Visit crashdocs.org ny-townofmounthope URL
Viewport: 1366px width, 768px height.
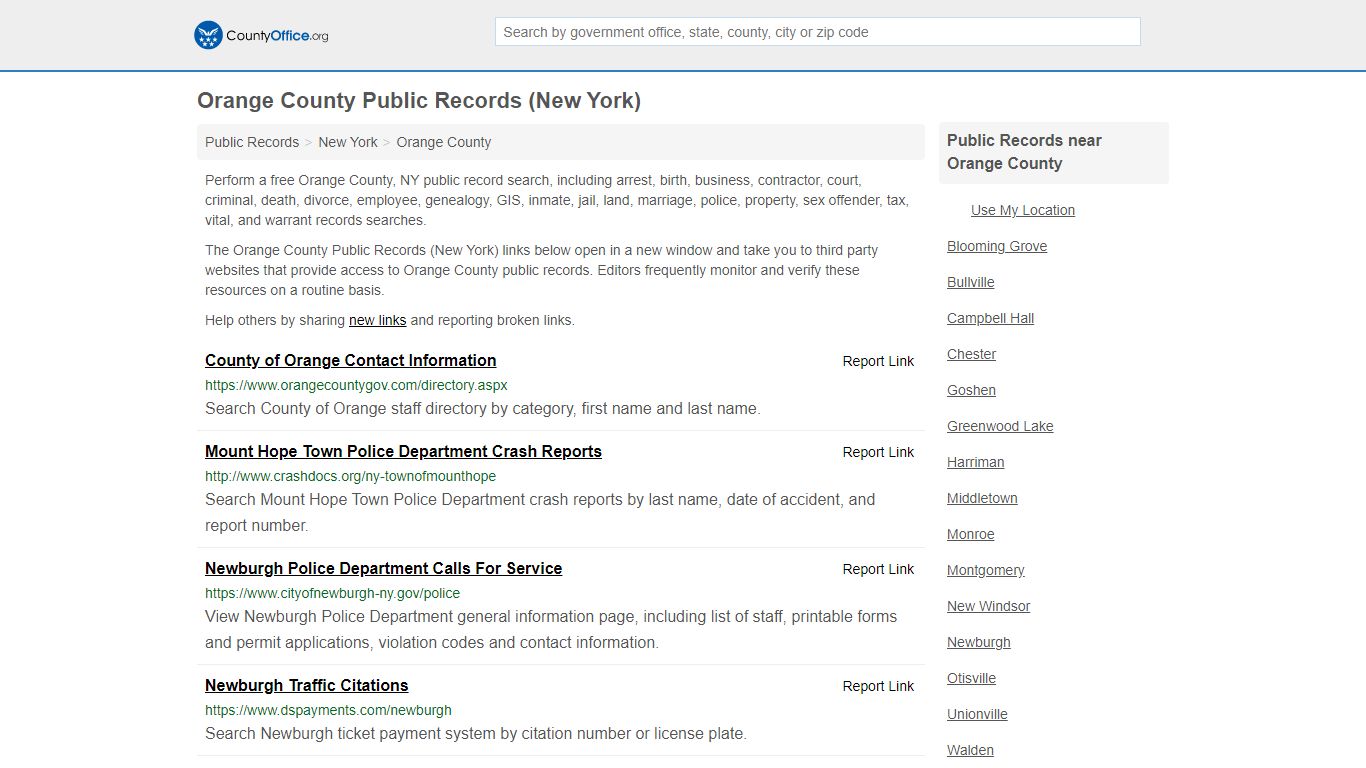pos(350,476)
